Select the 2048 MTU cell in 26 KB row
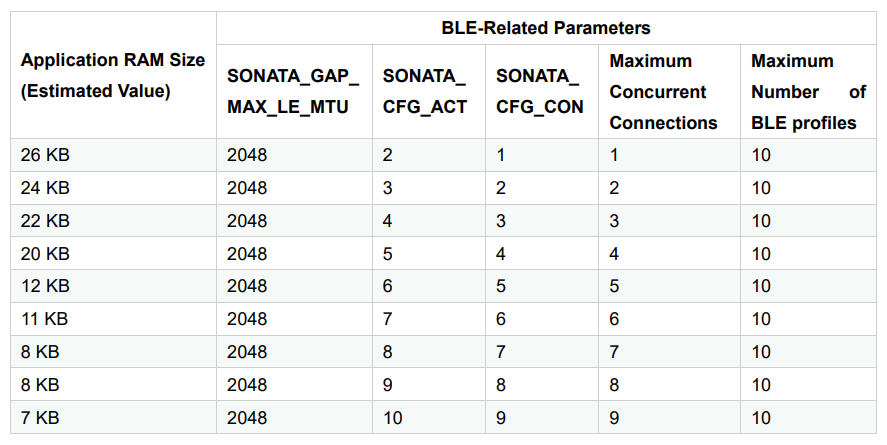The height and width of the screenshot is (445, 887). 294,155
